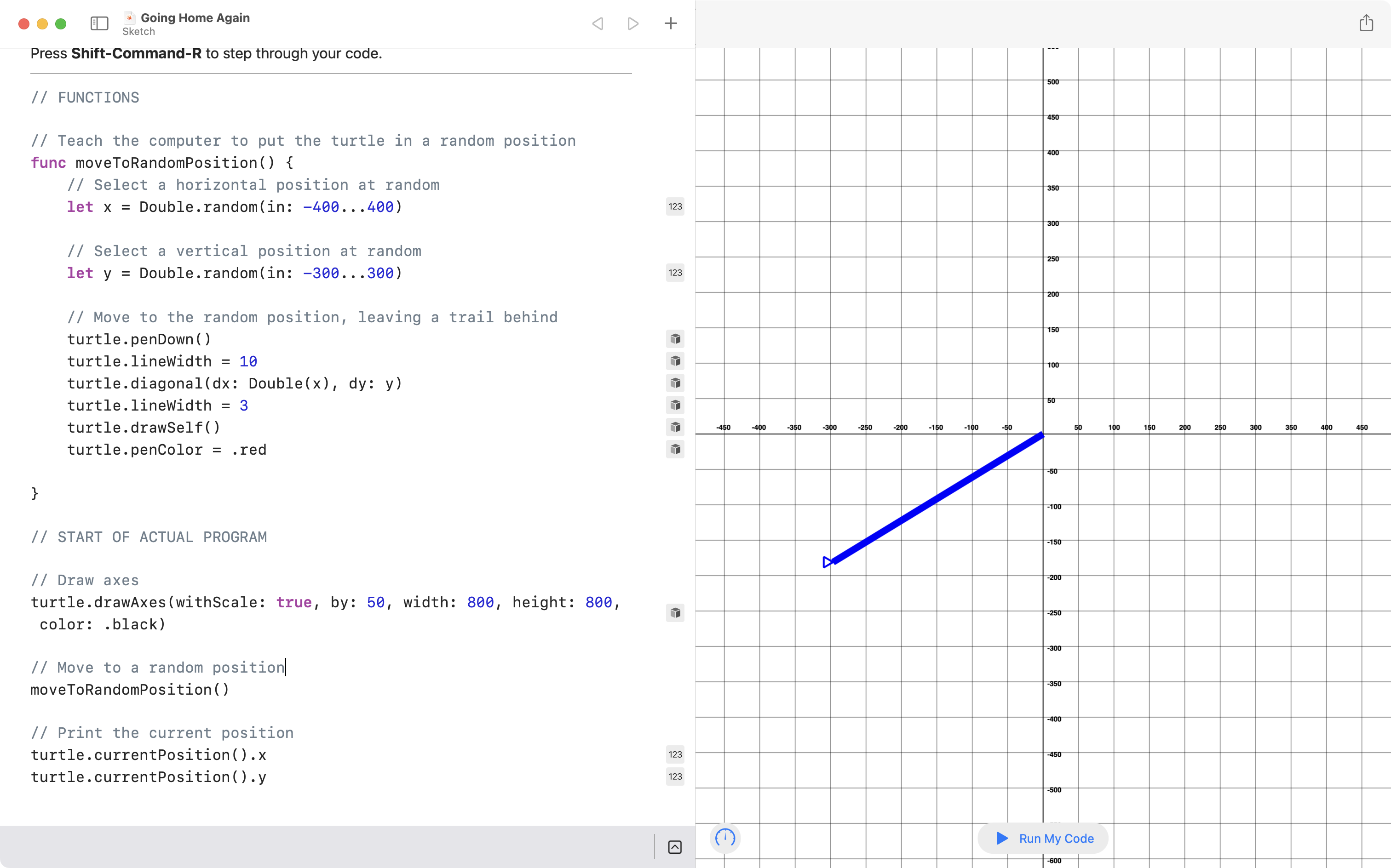The image size is (1391, 868).
Task: Open the Share options
Action: (1366, 23)
